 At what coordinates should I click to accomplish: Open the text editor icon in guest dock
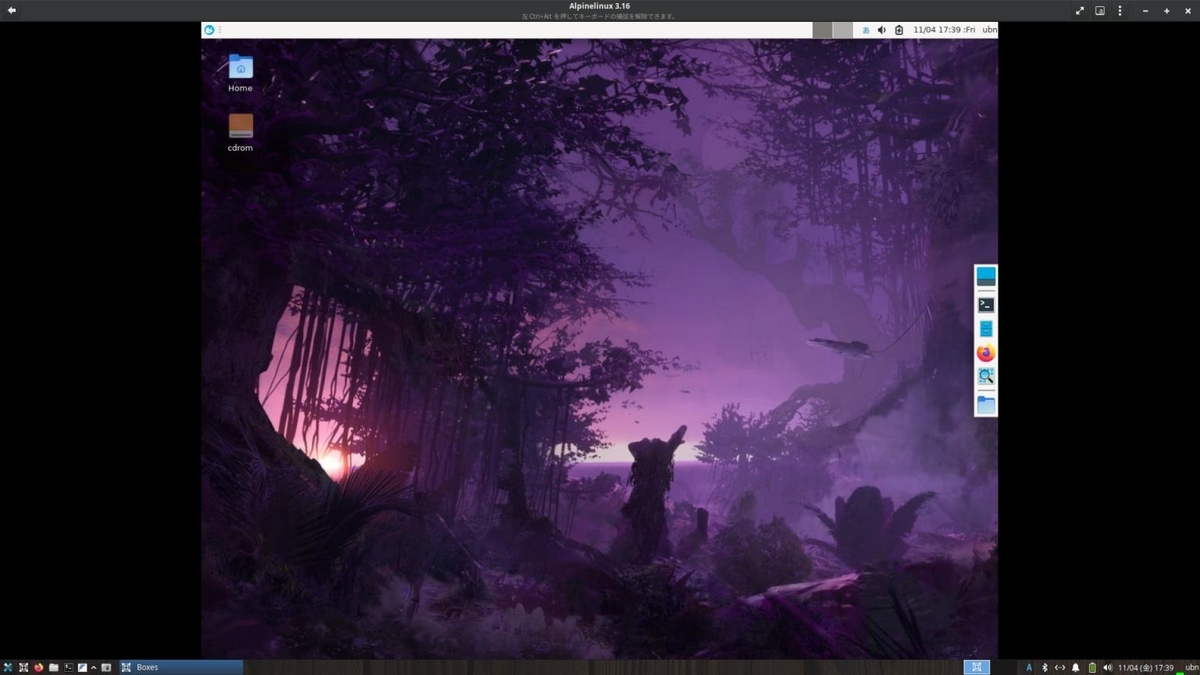pyautogui.click(x=986, y=329)
